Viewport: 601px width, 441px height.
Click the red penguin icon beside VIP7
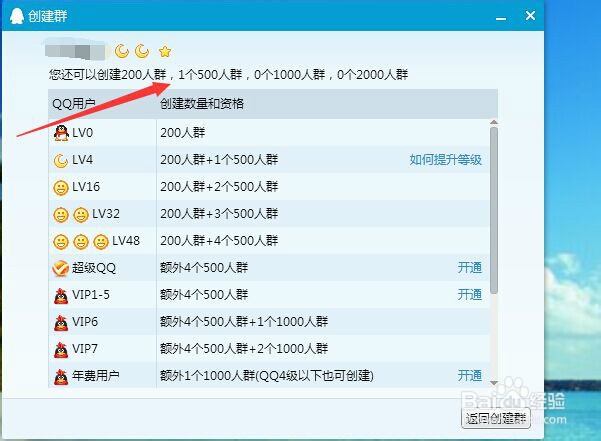(61, 349)
